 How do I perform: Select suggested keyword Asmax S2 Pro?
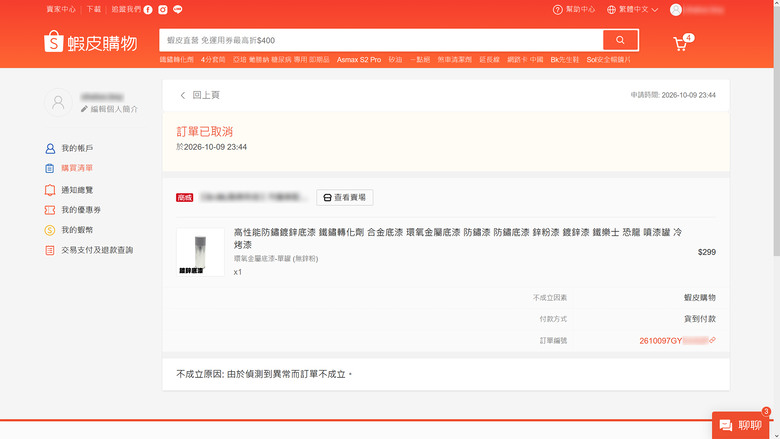pos(359,60)
